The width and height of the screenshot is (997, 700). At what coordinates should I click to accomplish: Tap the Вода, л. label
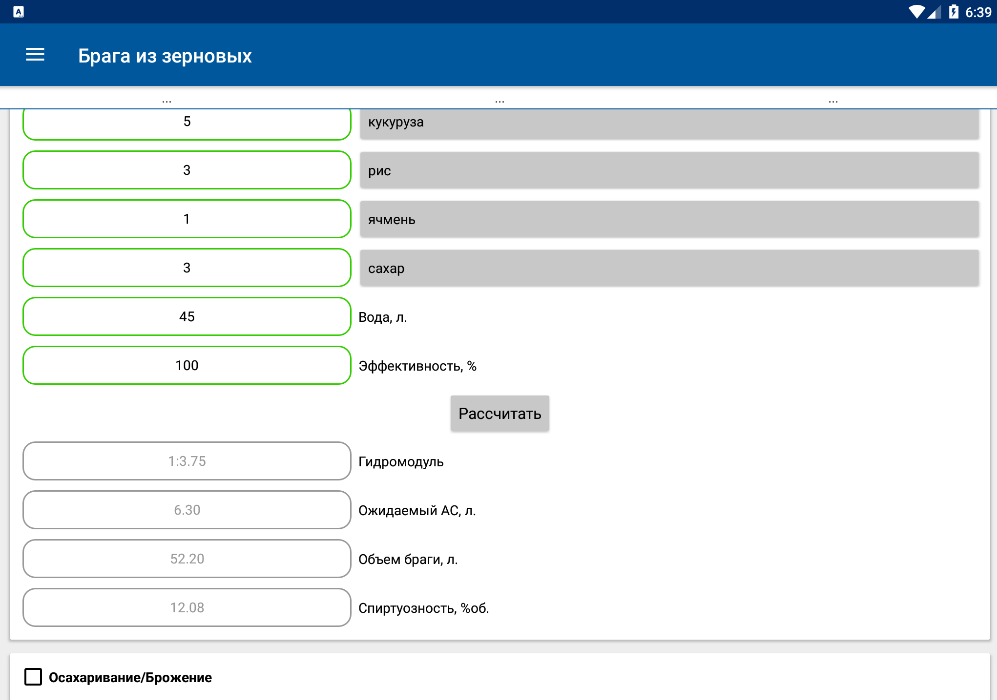(x=382, y=317)
